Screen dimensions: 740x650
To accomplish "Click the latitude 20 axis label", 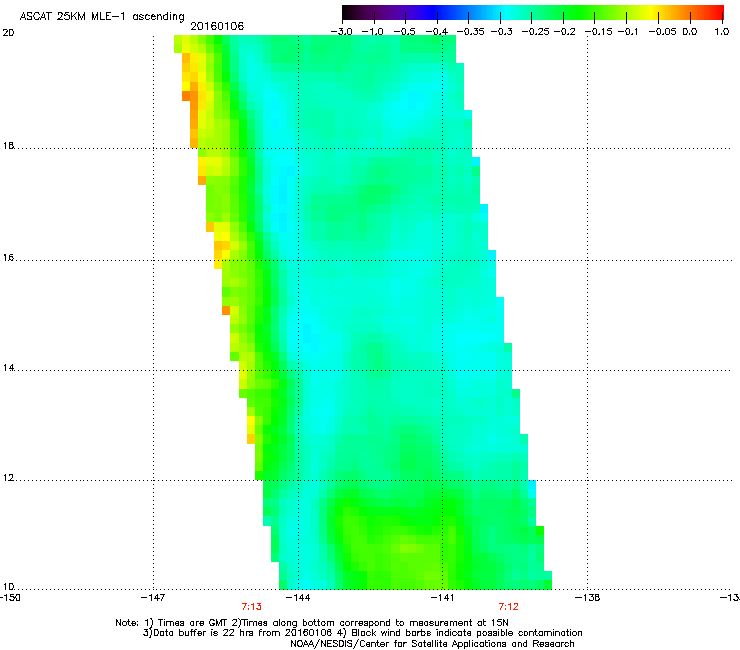I will click(8, 33).
